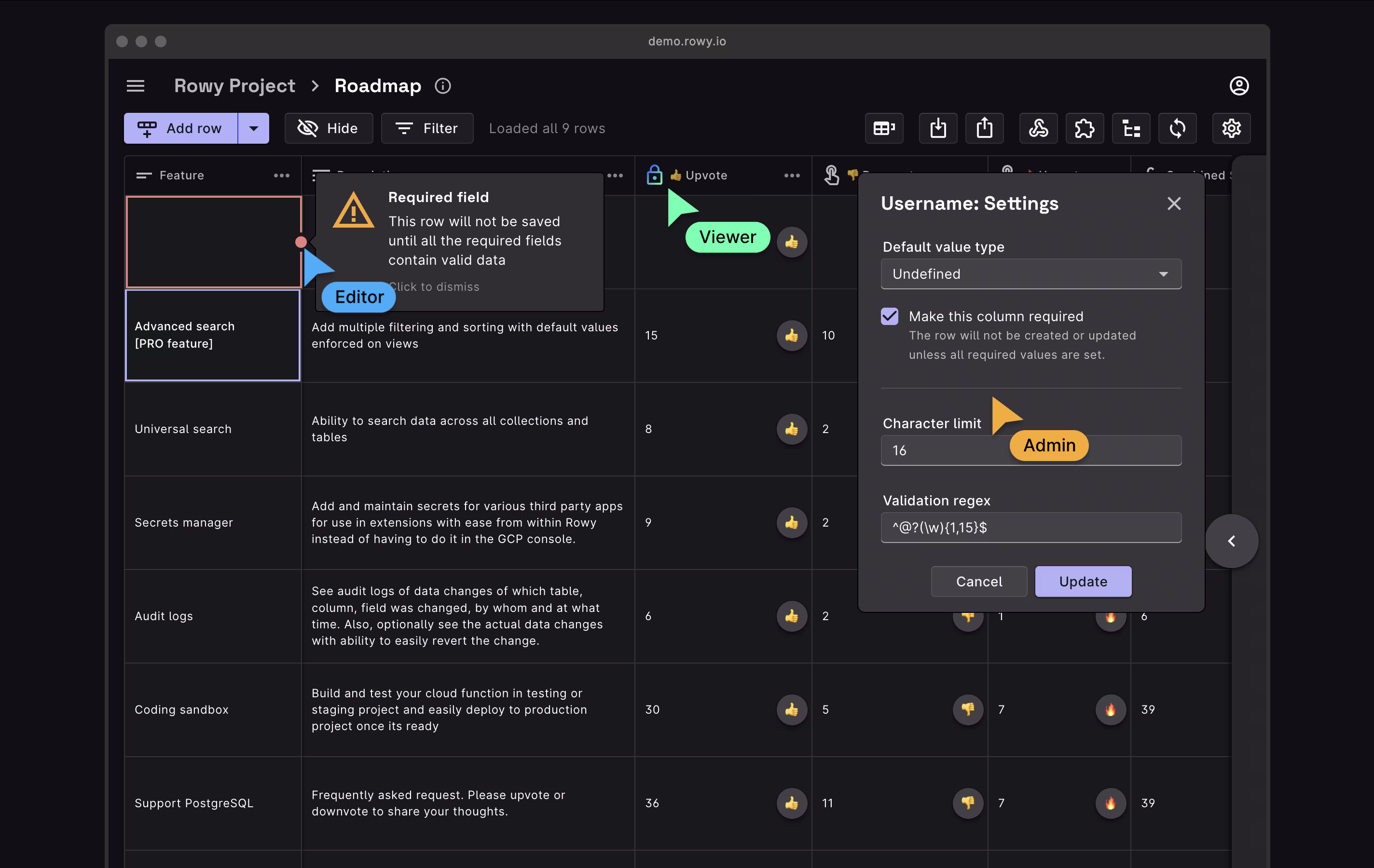The image size is (1374, 868).
Task: Close the Username Settings dialog
Action: [1174, 203]
